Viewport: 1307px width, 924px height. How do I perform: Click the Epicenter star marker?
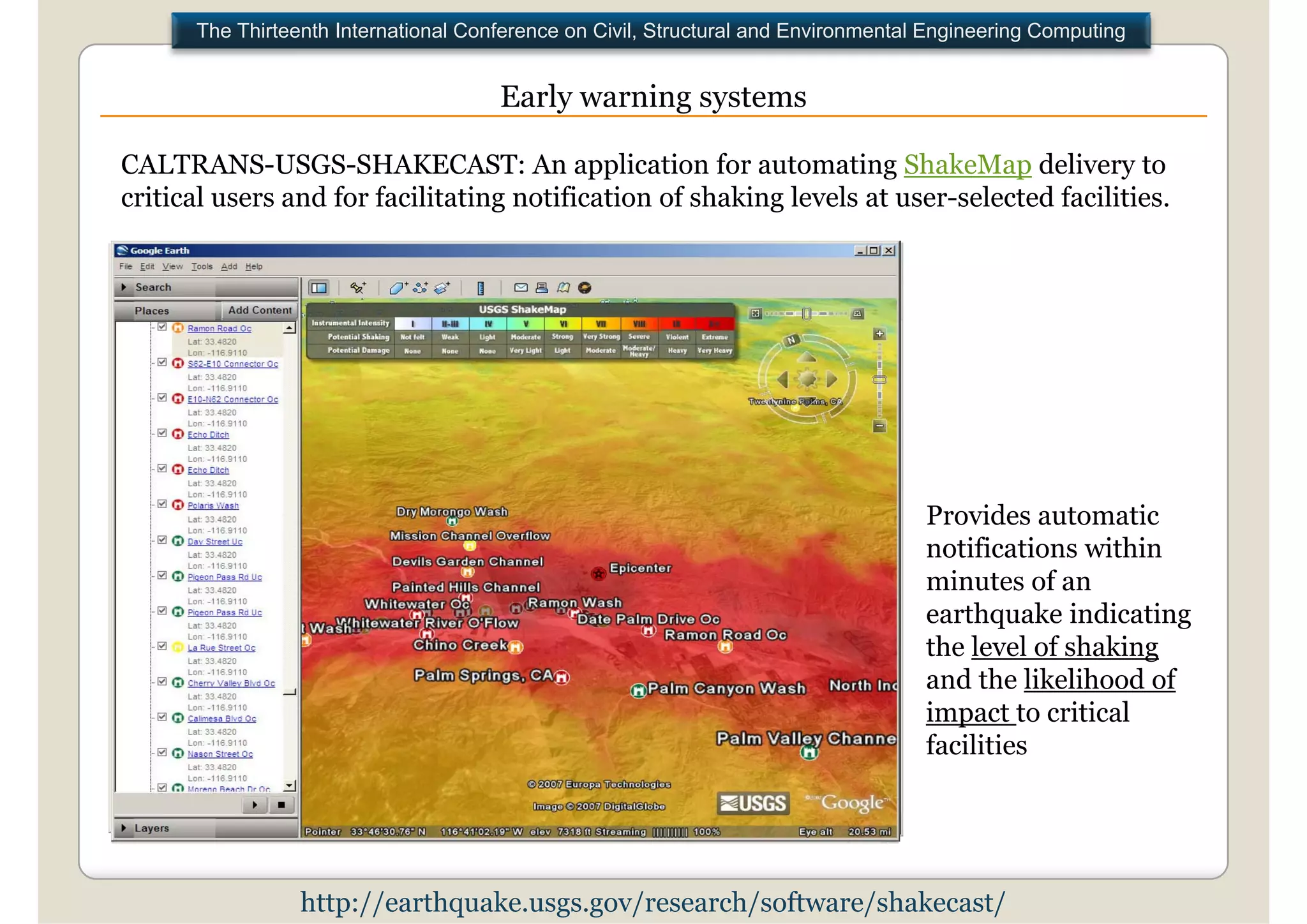click(598, 574)
